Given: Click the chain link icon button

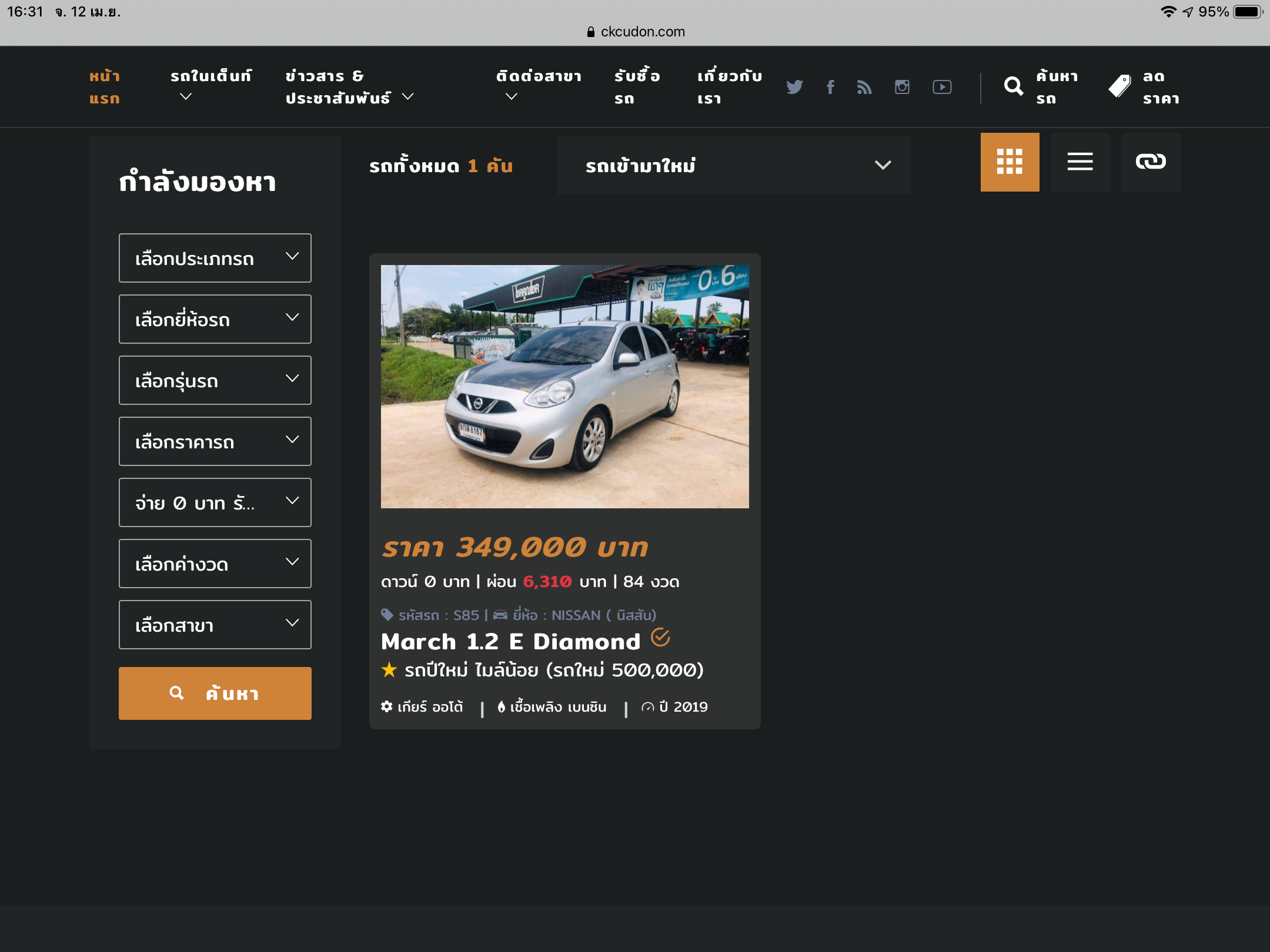Looking at the screenshot, I should 1151,162.
